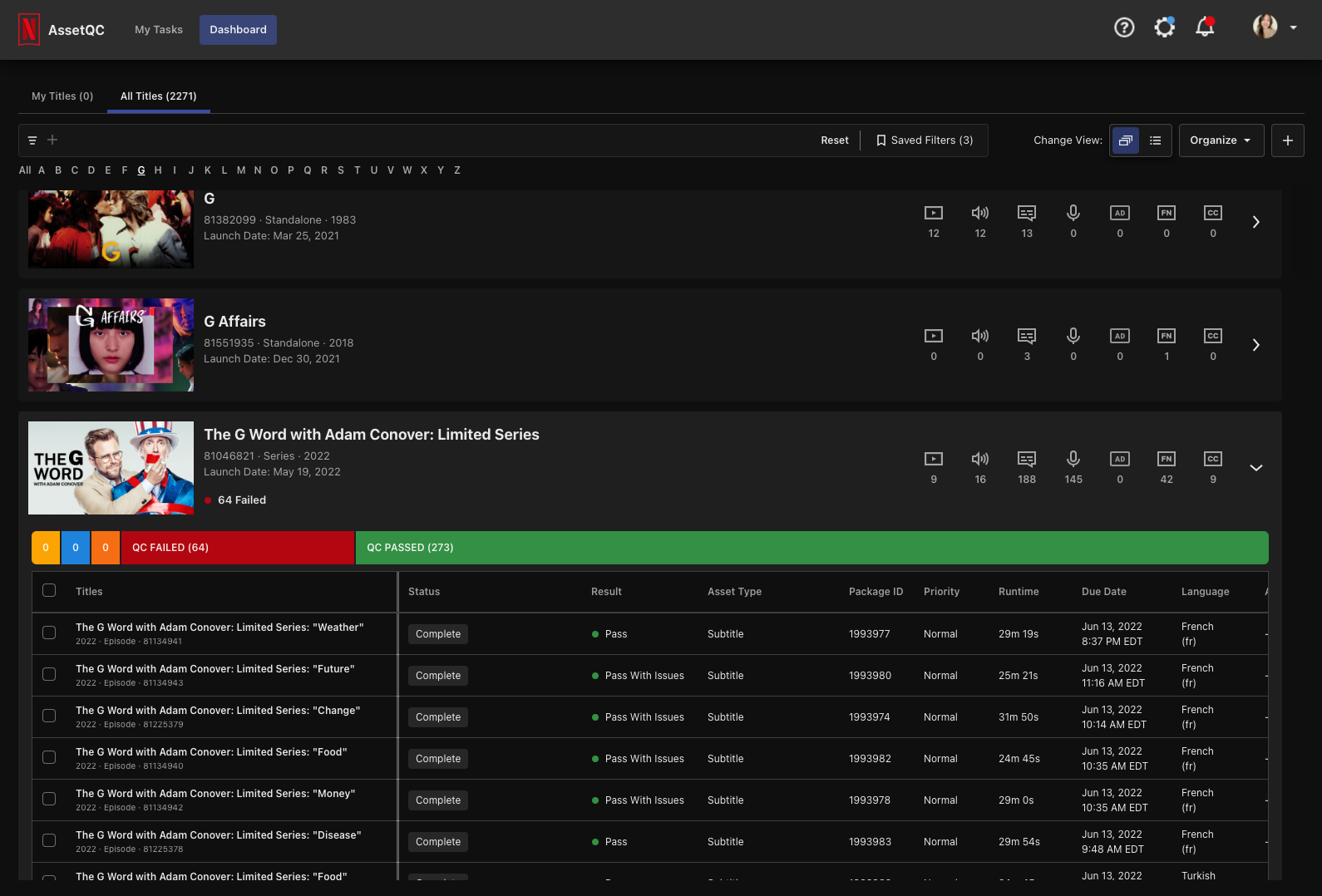1322x896 pixels.
Task: Reset the filters
Action: click(x=835, y=140)
